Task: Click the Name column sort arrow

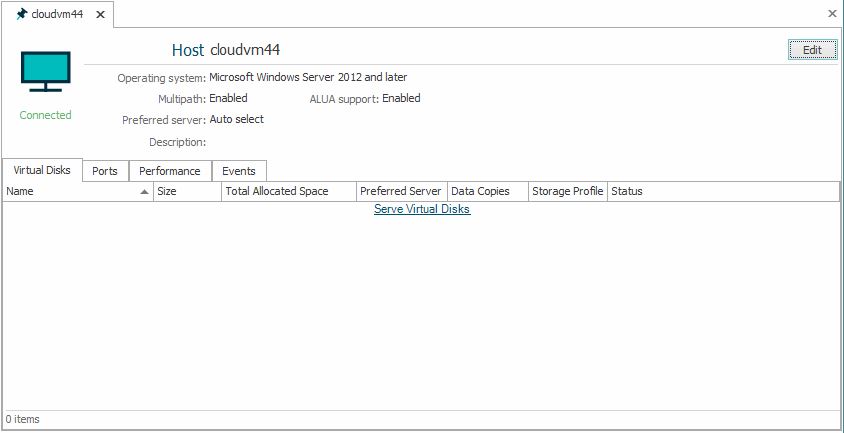Action: 144,191
